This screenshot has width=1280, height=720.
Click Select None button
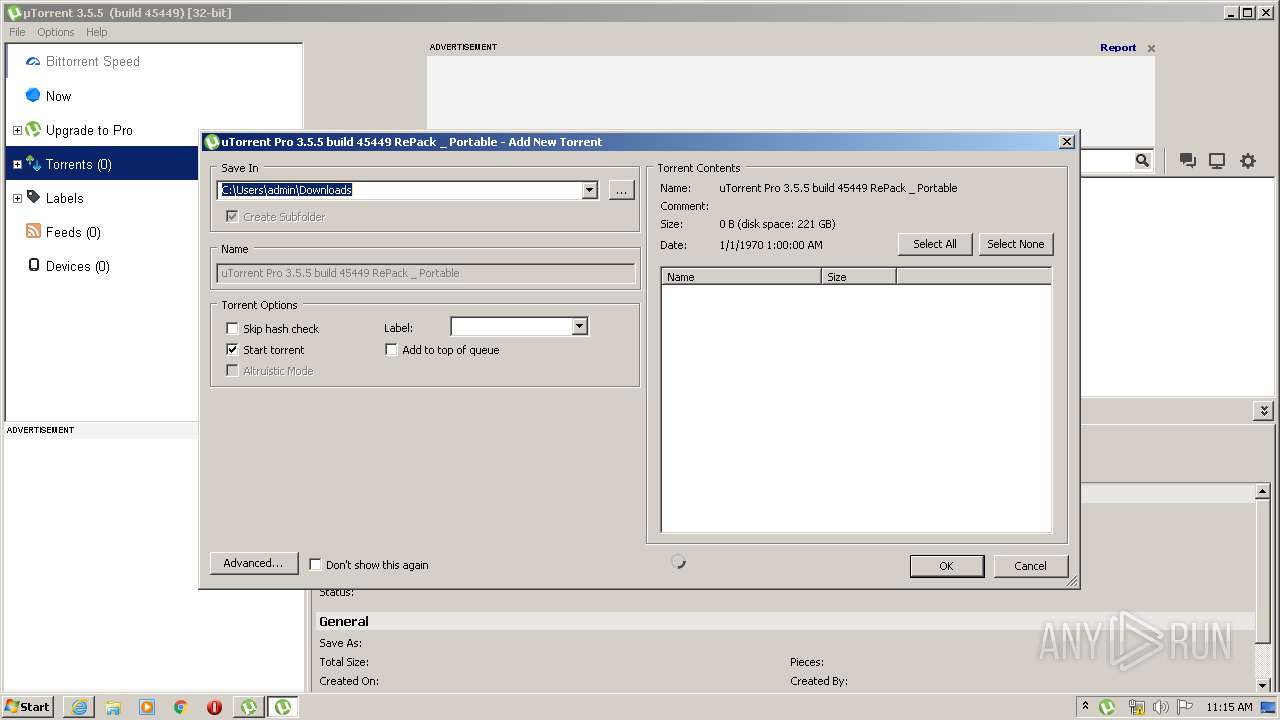pyautogui.click(x=1015, y=244)
